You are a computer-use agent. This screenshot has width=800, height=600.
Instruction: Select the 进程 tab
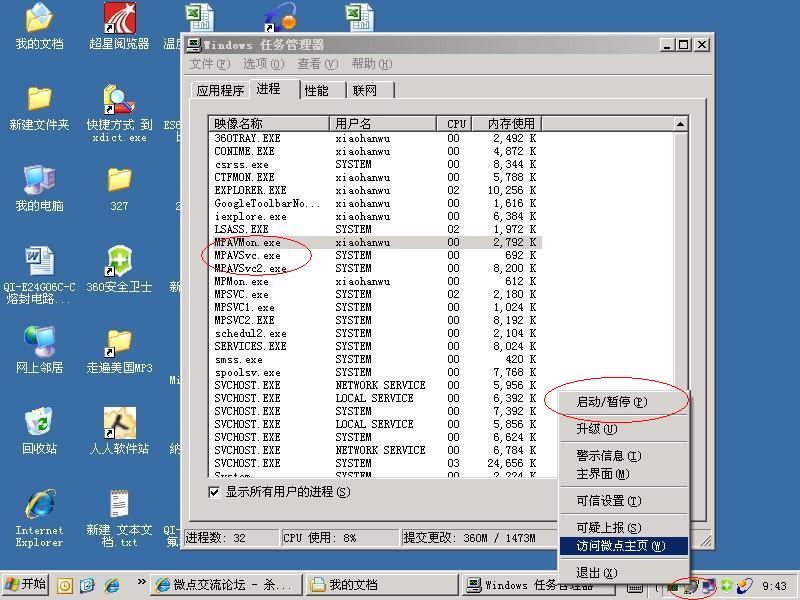point(273,89)
